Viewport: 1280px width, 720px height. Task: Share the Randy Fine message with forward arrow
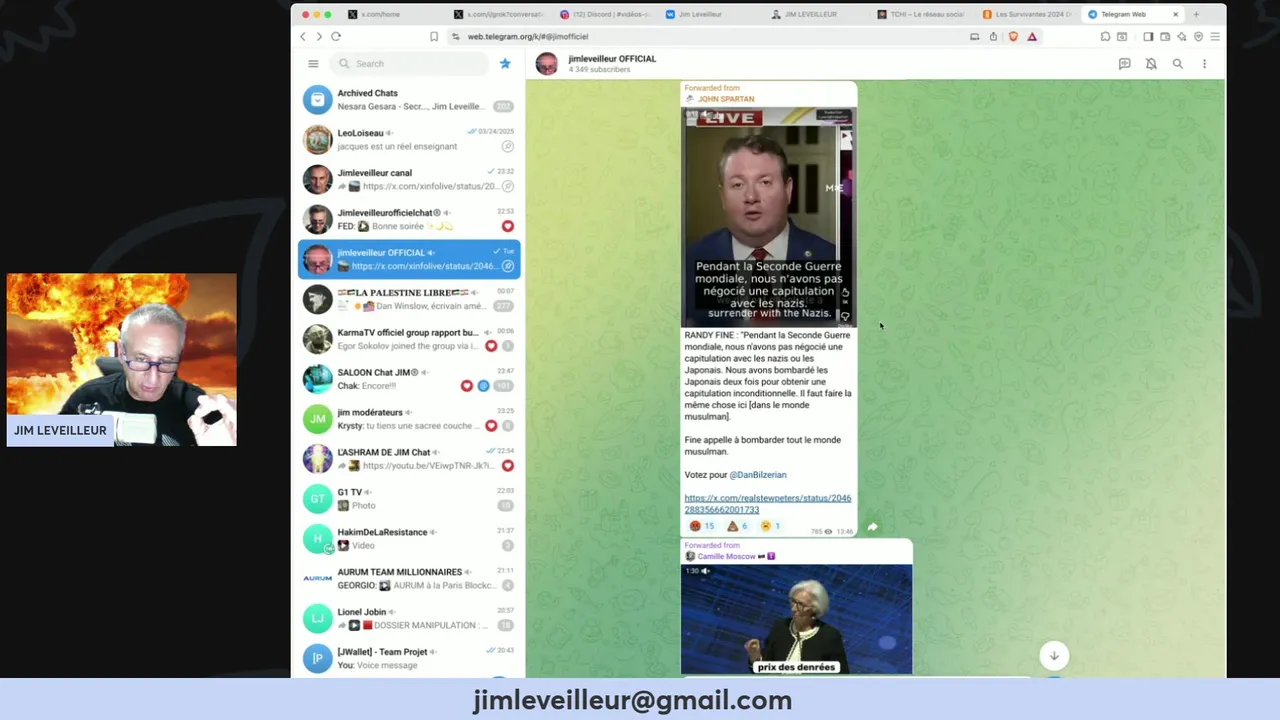tap(872, 527)
